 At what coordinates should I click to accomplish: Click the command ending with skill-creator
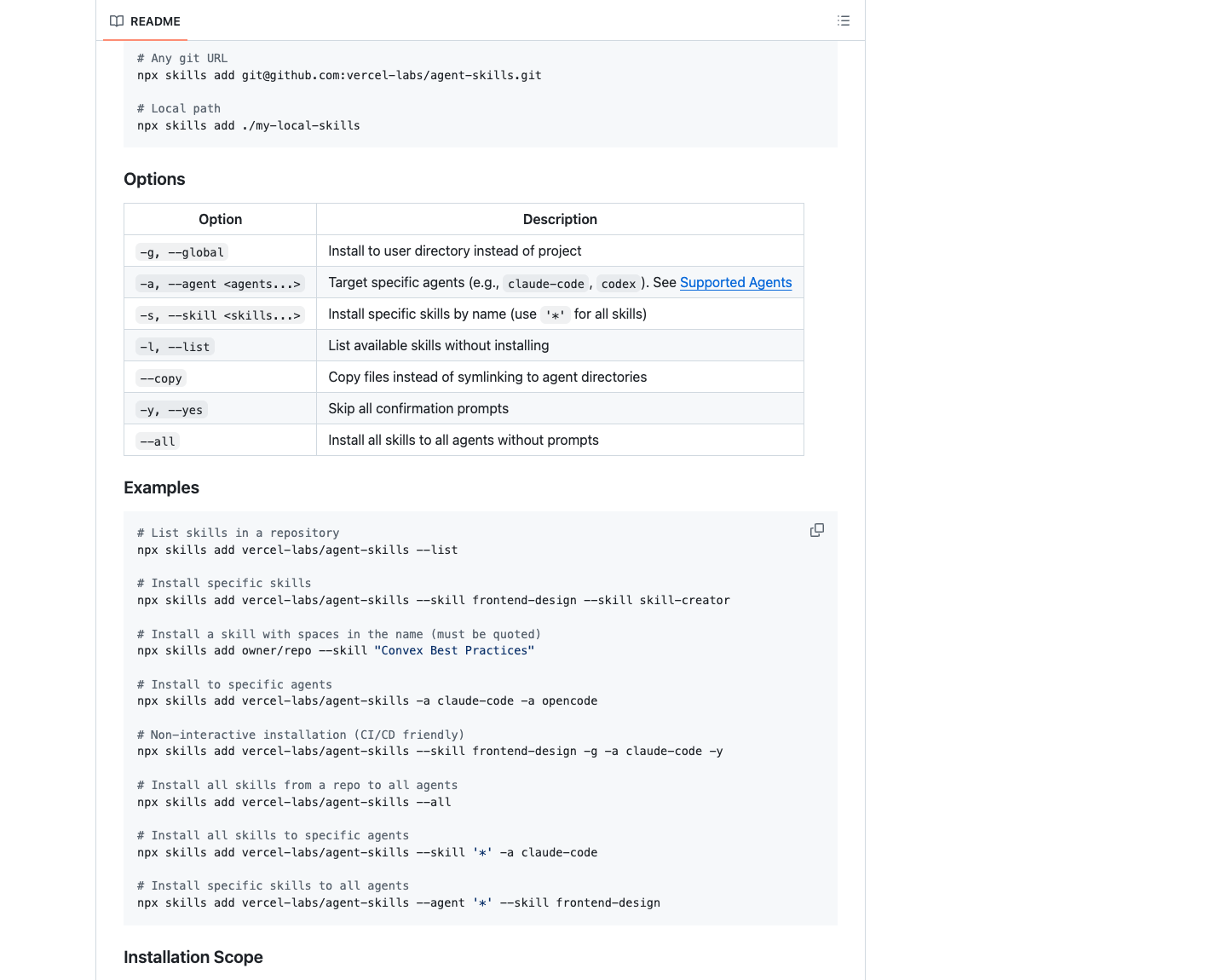tap(434, 600)
